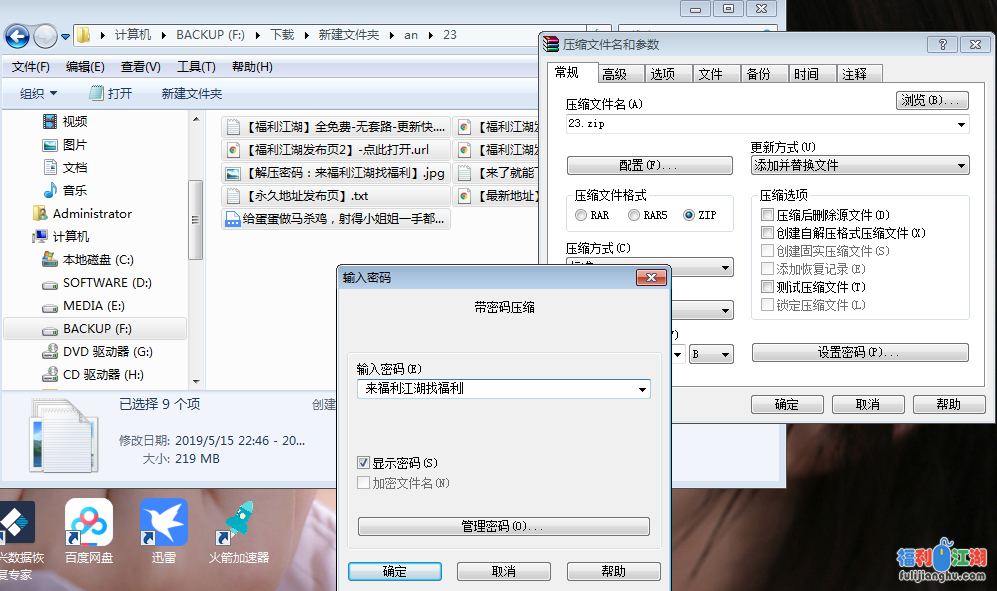
Task: Switch to the 高级 tab
Action: click(x=614, y=74)
